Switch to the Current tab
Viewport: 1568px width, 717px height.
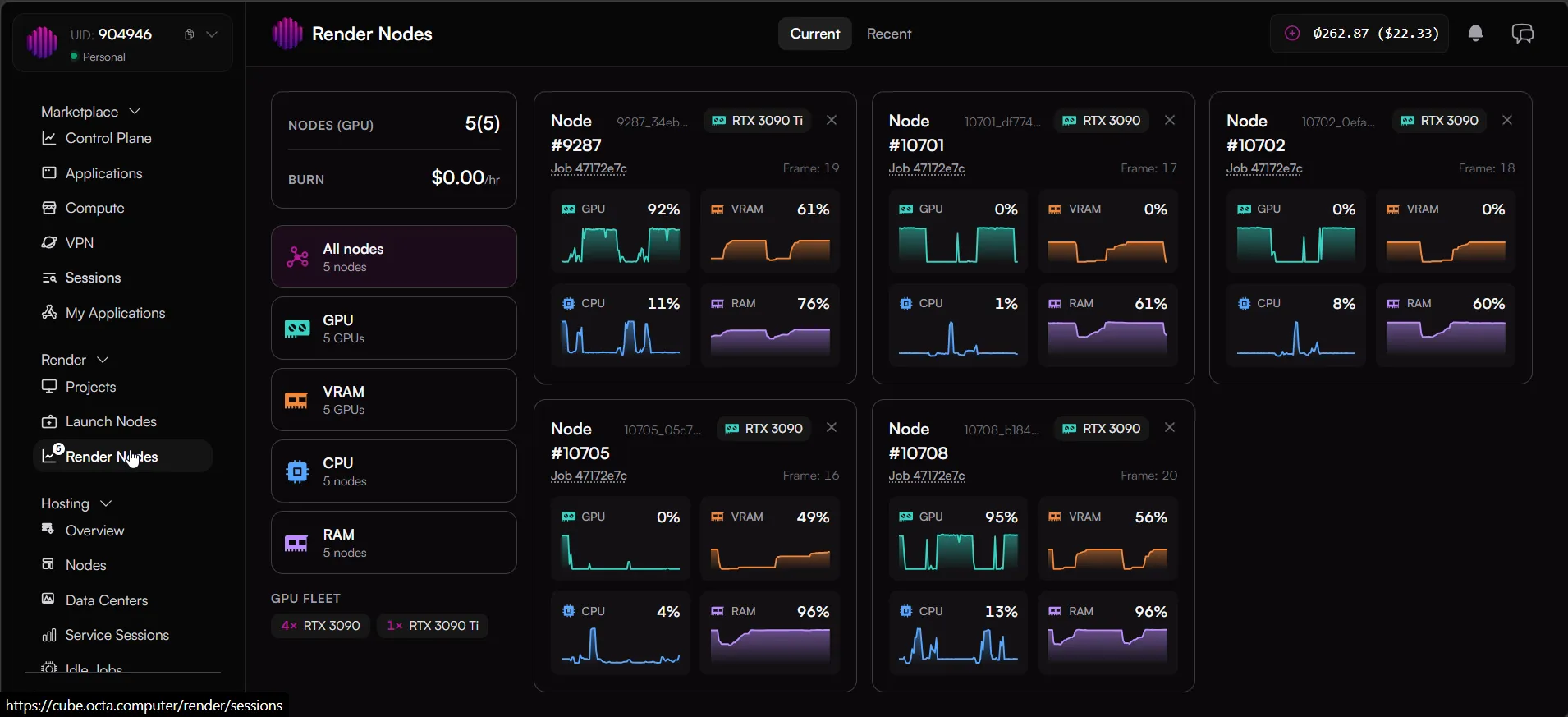click(815, 34)
